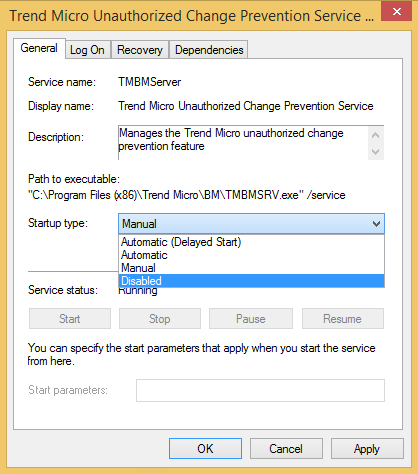The width and height of the screenshot is (418, 474).
Task: Click the Pause service button
Action: click(x=251, y=319)
